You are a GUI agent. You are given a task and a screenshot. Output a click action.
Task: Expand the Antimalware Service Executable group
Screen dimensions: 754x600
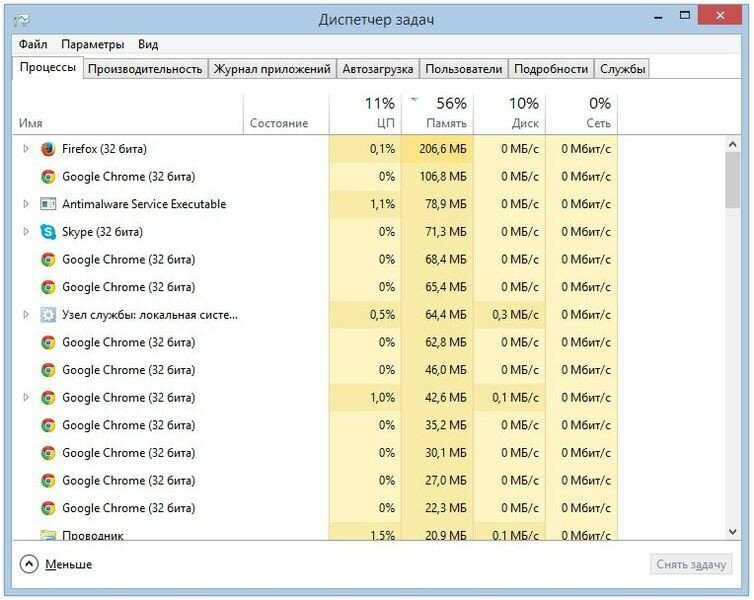pos(26,204)
